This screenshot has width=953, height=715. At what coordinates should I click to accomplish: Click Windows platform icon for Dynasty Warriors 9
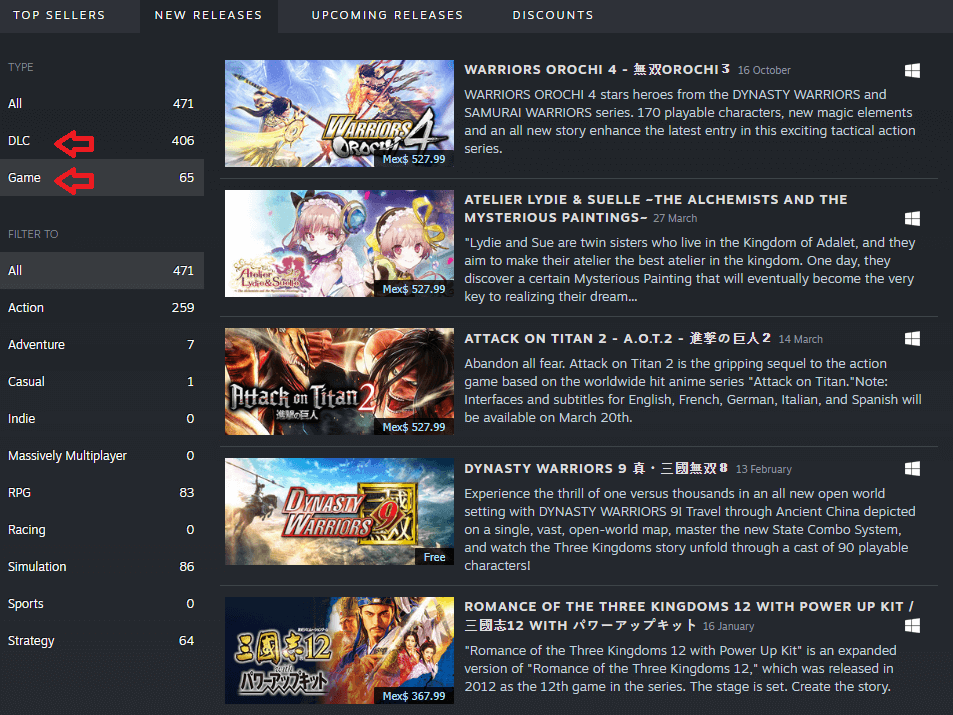point(912,469)
